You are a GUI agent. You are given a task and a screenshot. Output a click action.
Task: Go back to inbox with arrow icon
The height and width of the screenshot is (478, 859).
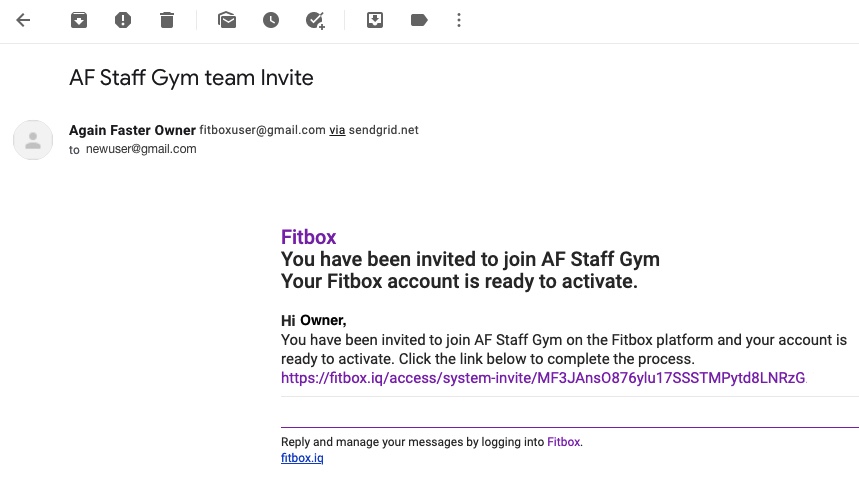(23, 20)
